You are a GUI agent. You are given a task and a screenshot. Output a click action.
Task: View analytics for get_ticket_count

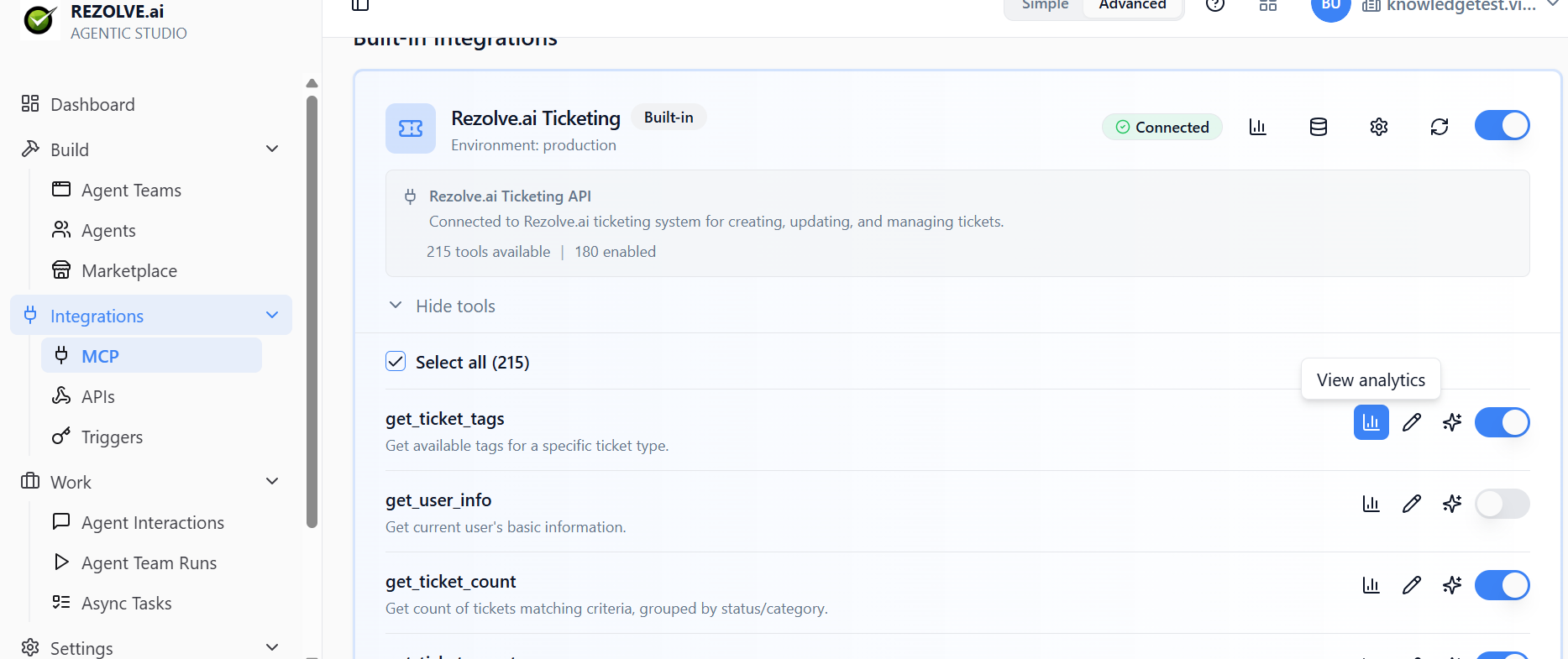tap(1371, 585)
